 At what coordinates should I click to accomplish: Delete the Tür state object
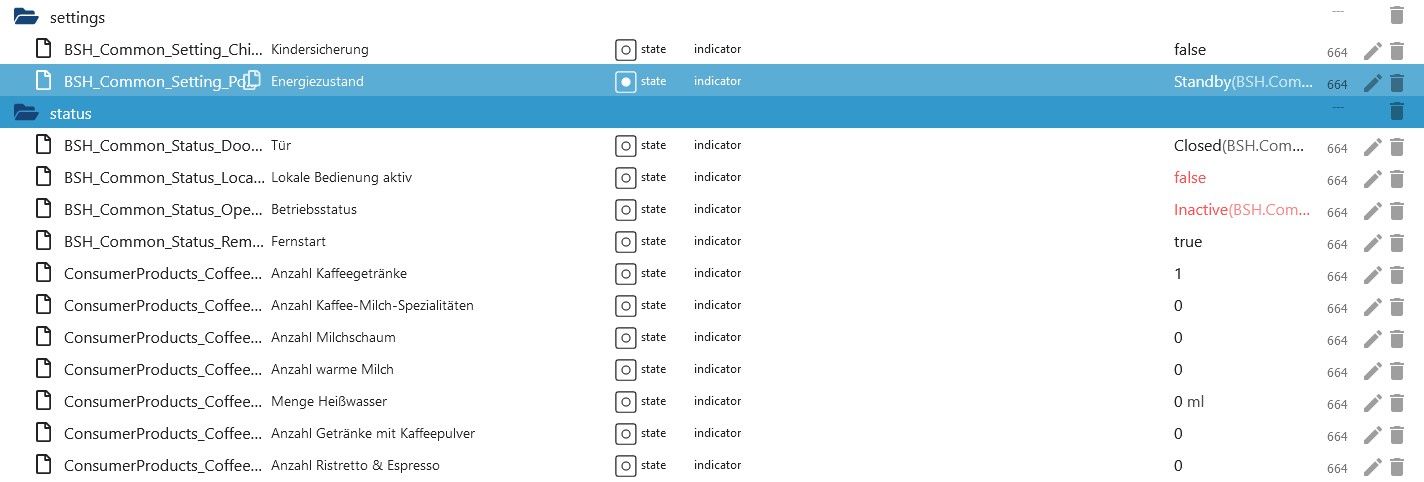point(1397,147)
